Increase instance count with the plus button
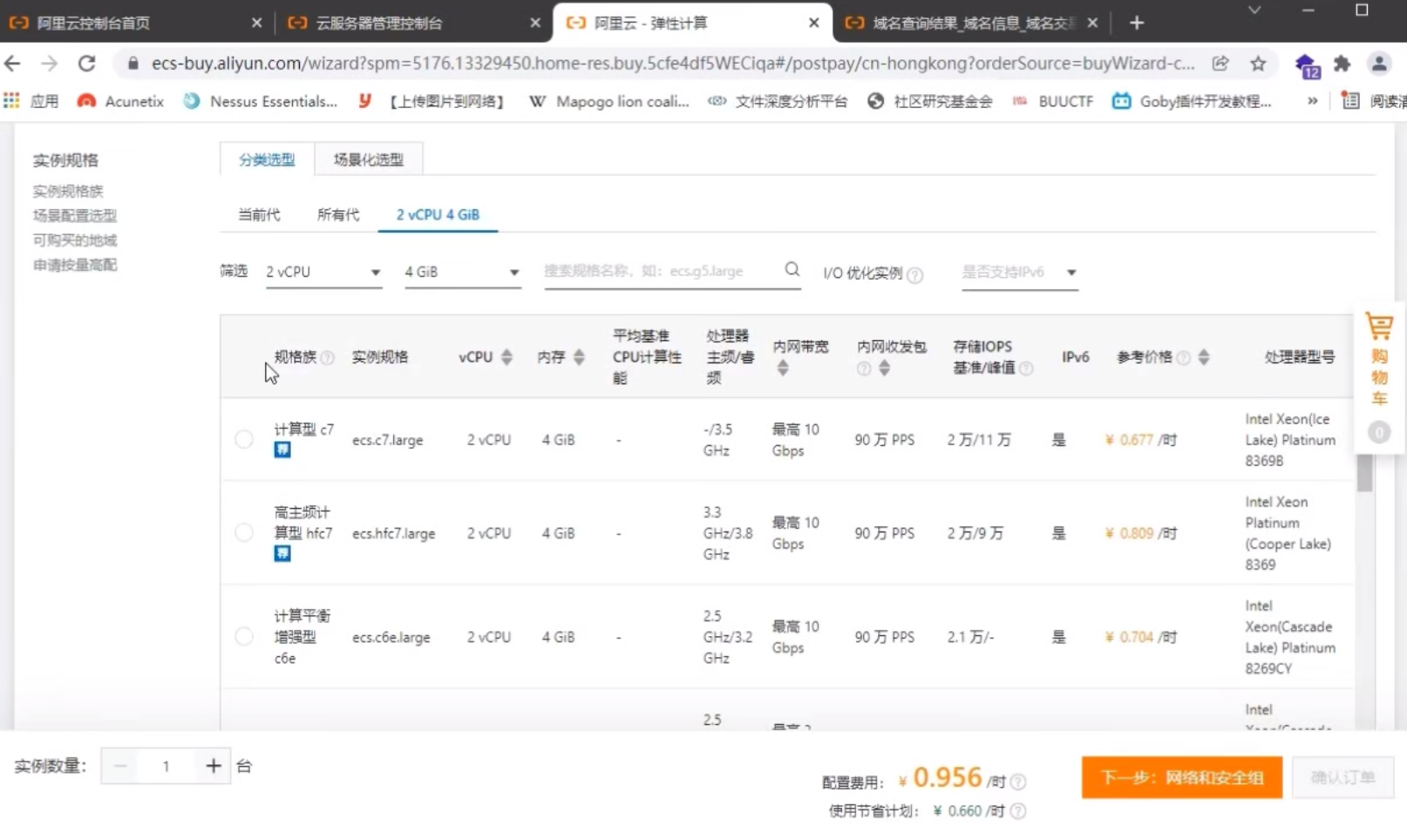The image size is (1407, 840). pyautogui.click(x=213, y=766)
